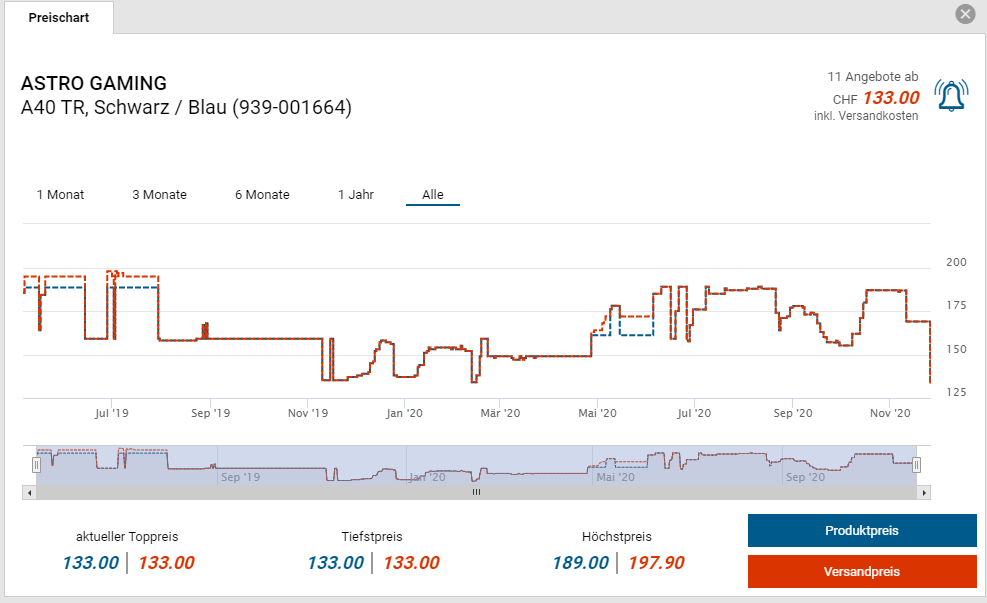The height and width of the screenshot is (603, 987).
Task: Click the scrollbar right arrow
Action: [x=924, y=492]
